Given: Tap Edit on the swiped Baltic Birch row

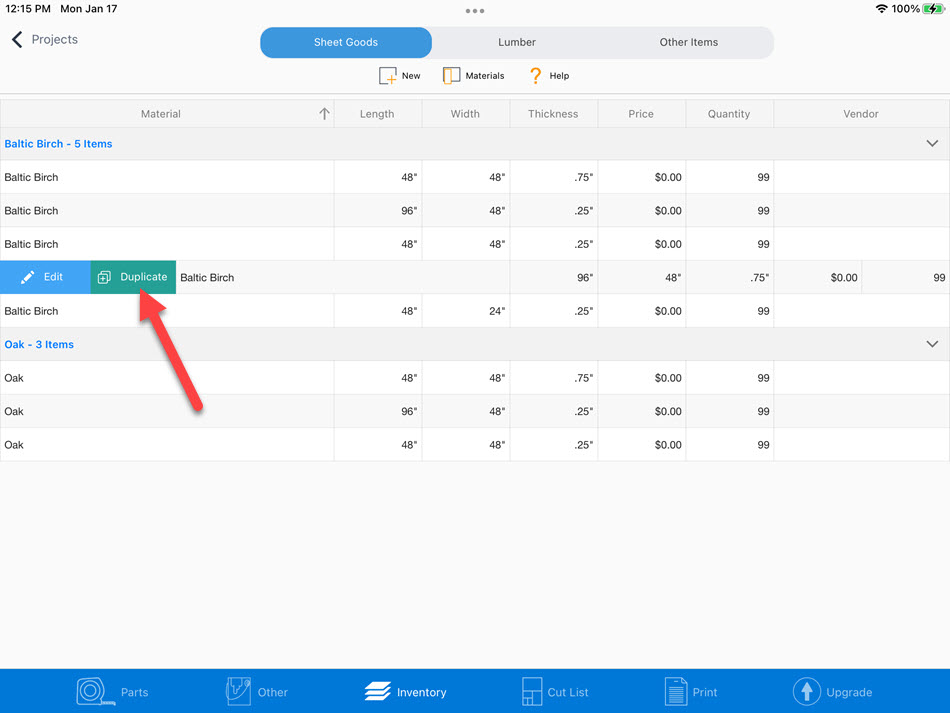Looking at the screenshot, I should coord(45,277).
